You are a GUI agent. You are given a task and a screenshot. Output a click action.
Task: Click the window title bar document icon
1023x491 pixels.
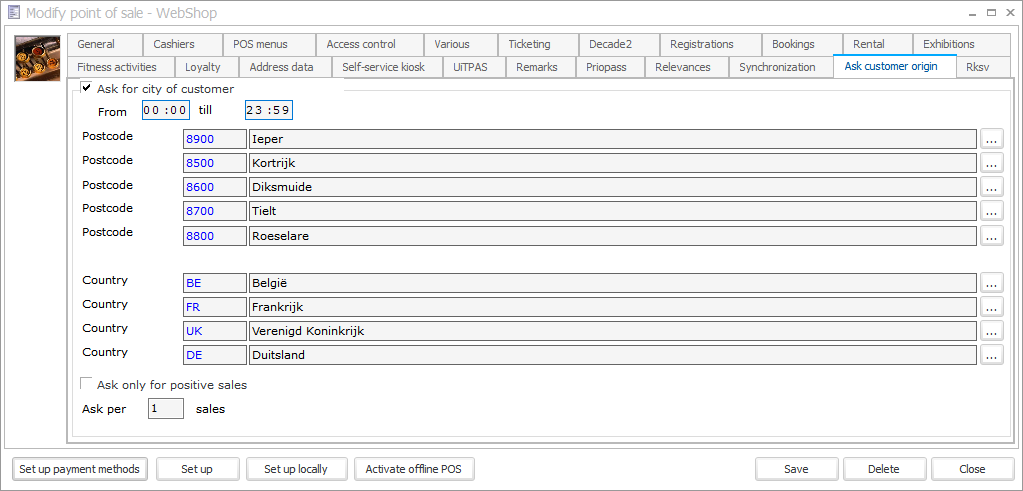point(12,13)
